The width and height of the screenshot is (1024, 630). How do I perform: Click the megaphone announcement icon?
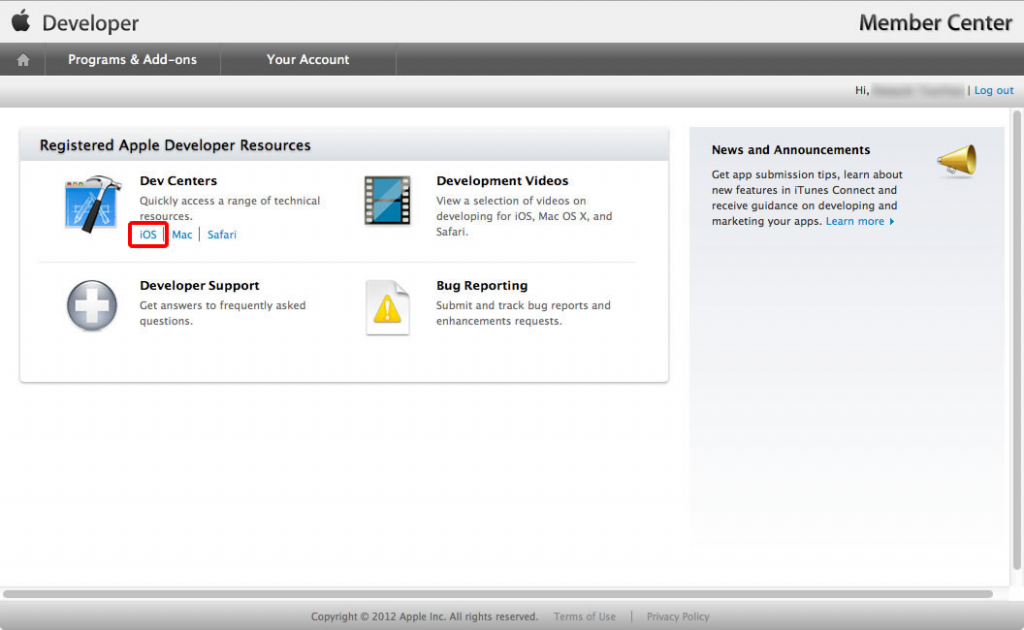click(x=956, y=162)
